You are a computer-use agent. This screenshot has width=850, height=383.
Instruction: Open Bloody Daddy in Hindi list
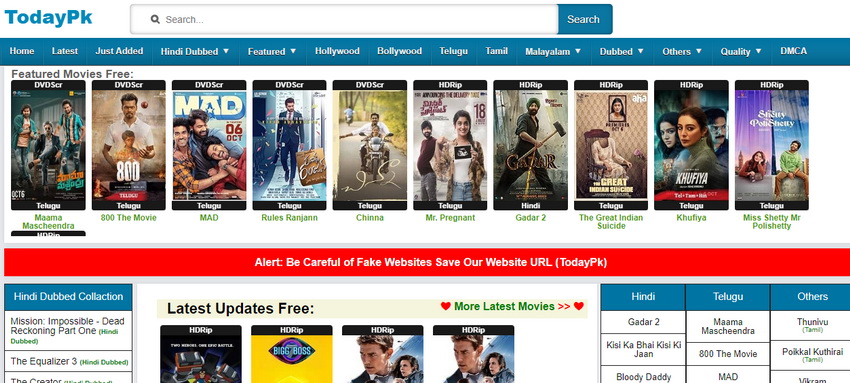(x=643, y=376)
